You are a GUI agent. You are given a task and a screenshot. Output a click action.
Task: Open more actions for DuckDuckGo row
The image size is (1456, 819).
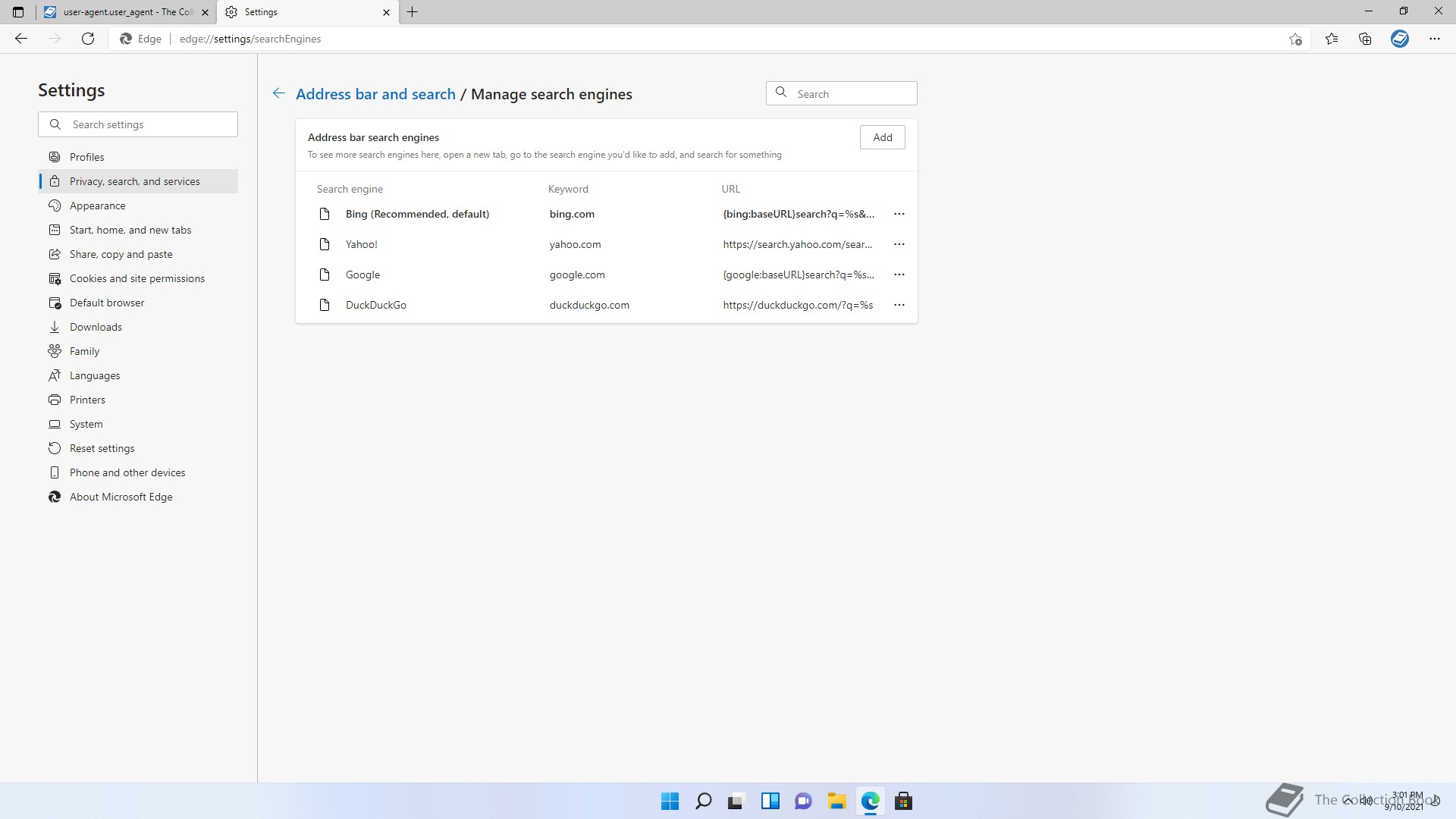[x=899, y=305]
